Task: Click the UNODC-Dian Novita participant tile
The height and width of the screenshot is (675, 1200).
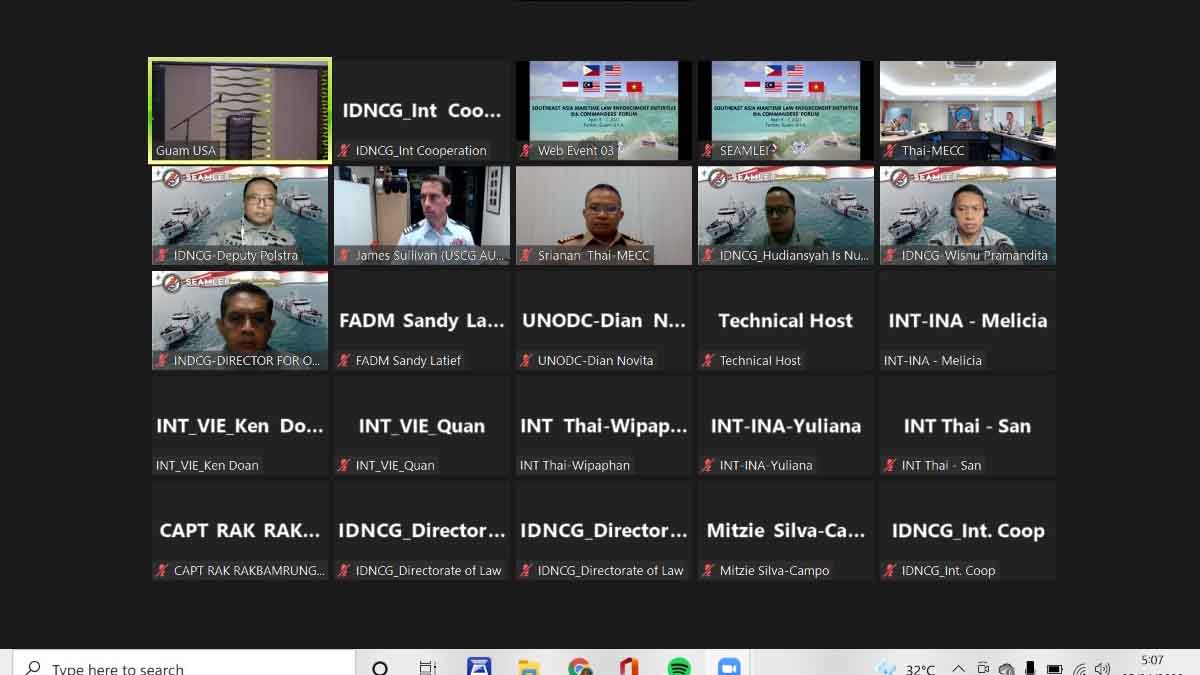Action: (x=603, y=322)
